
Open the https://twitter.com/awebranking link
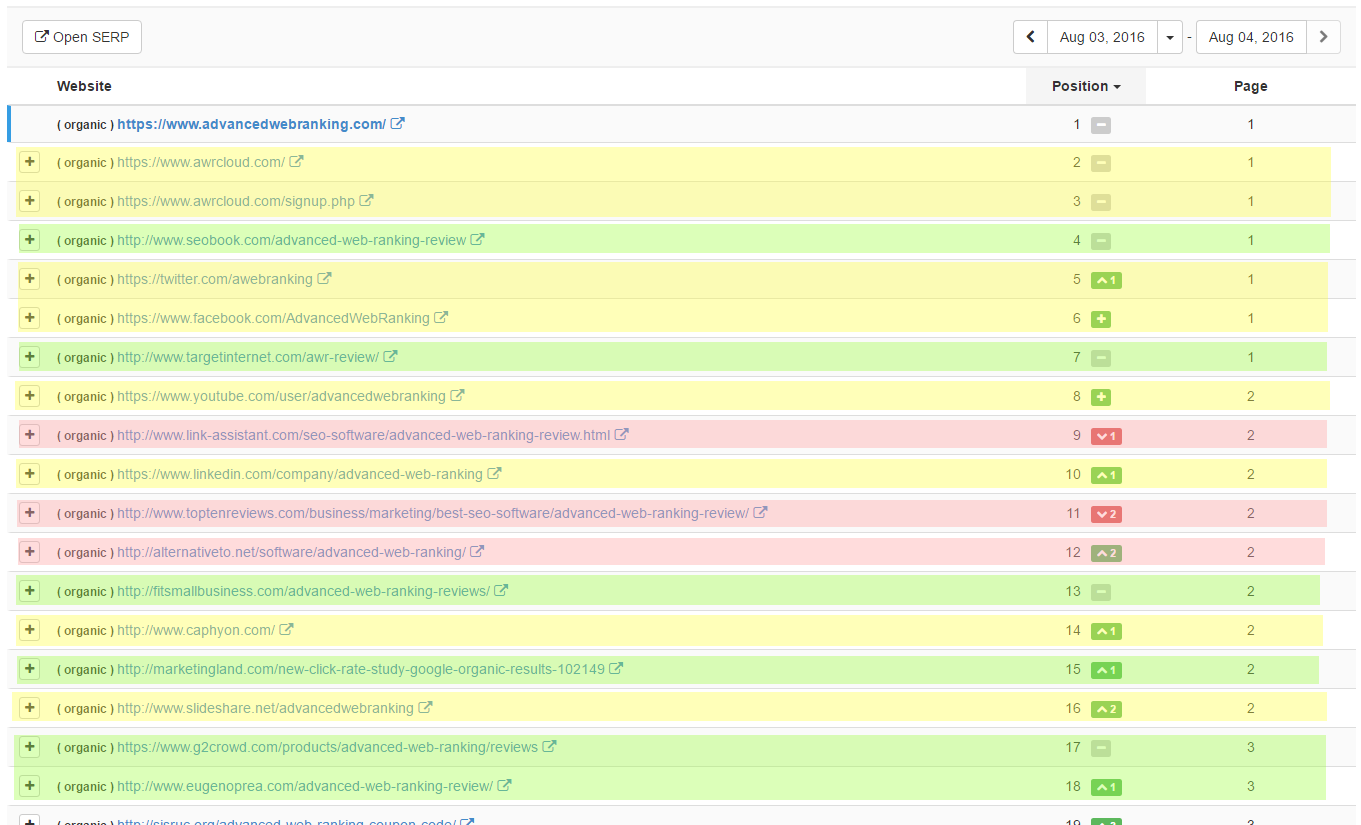(x=215, y=279)
